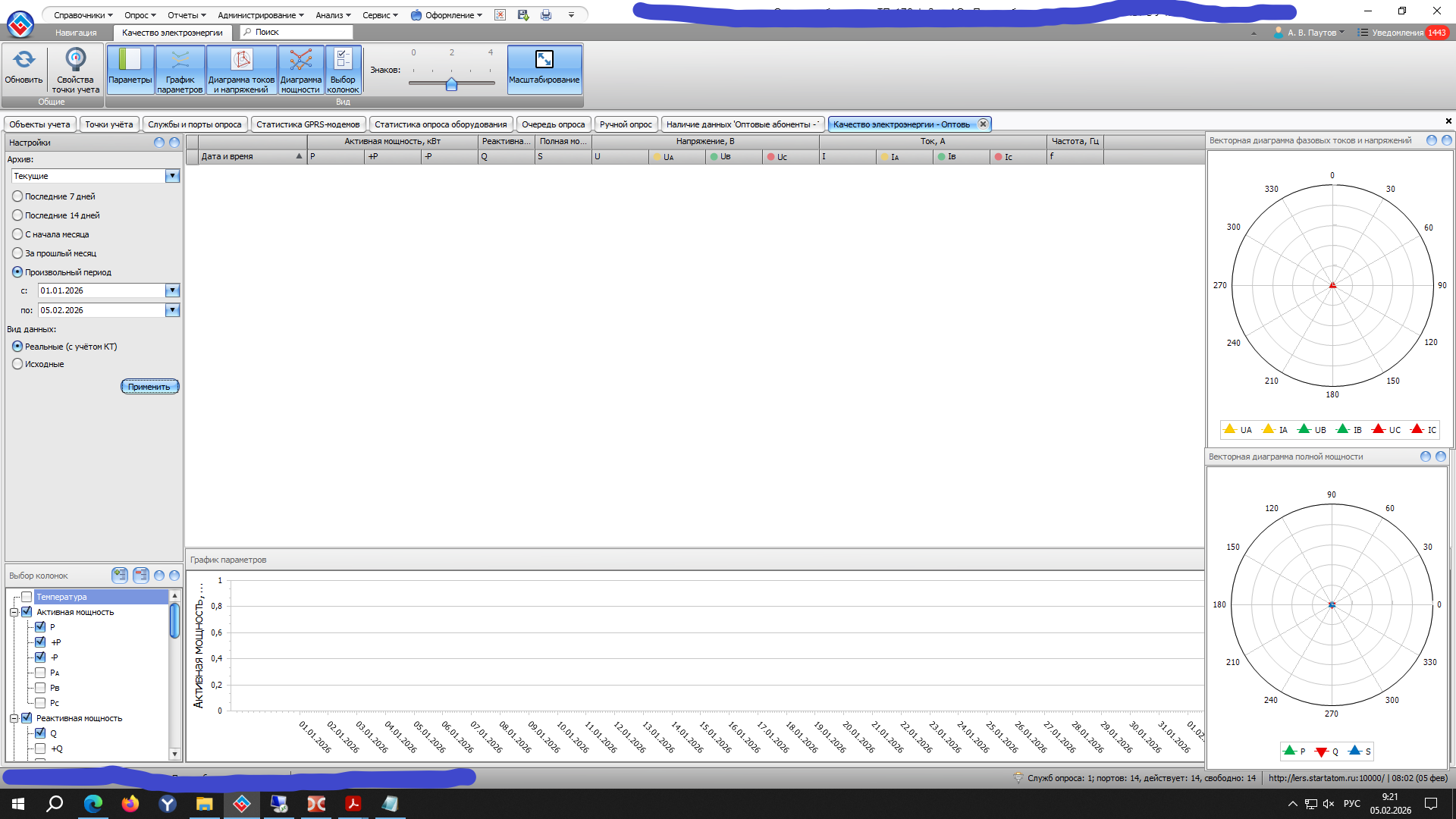Collapse the Активная мощность tree node
This screenshot has width=1456, height=819.
(x=14, y=612)
